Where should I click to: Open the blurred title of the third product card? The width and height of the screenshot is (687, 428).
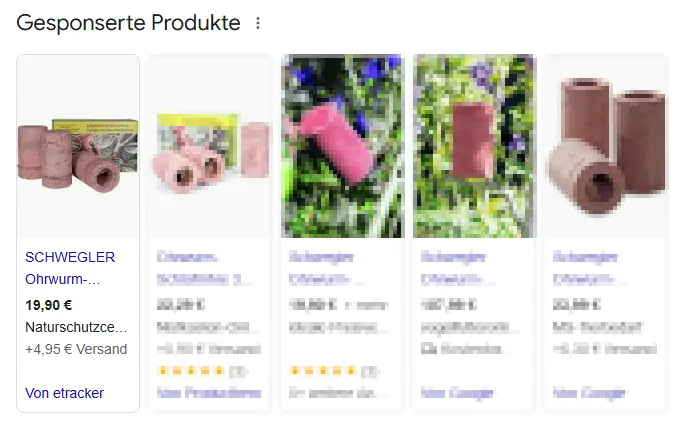[326, 268]
